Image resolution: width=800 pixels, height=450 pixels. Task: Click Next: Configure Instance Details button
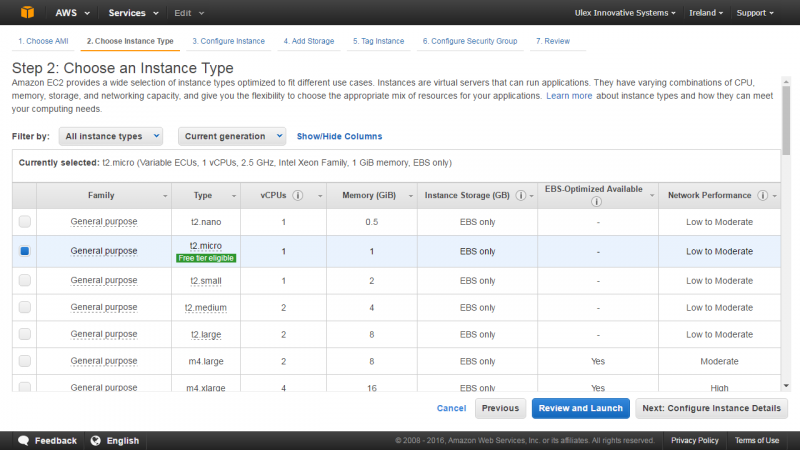711,408
